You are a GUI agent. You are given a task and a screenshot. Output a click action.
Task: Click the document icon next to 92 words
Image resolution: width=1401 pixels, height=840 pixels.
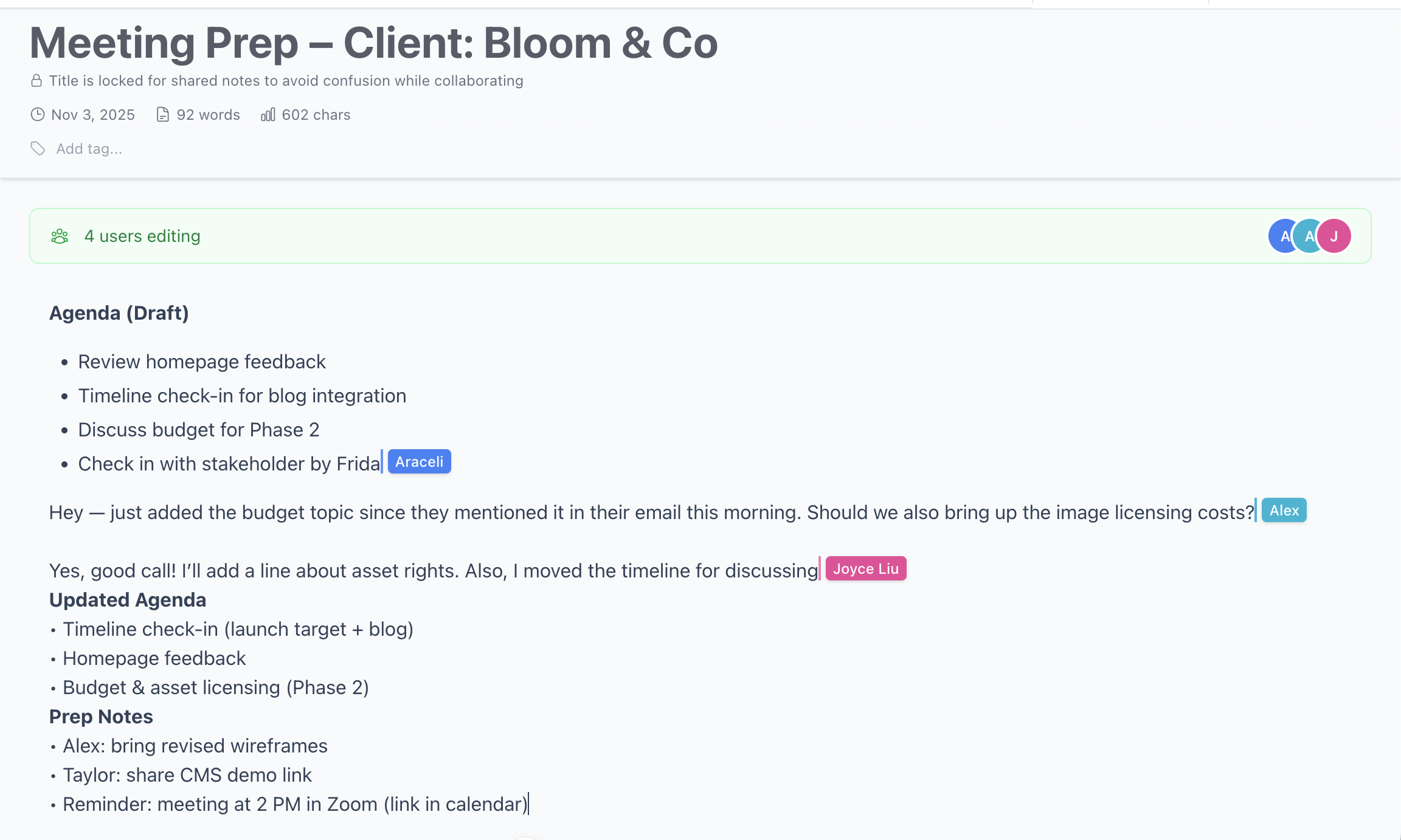coord(162,114)
